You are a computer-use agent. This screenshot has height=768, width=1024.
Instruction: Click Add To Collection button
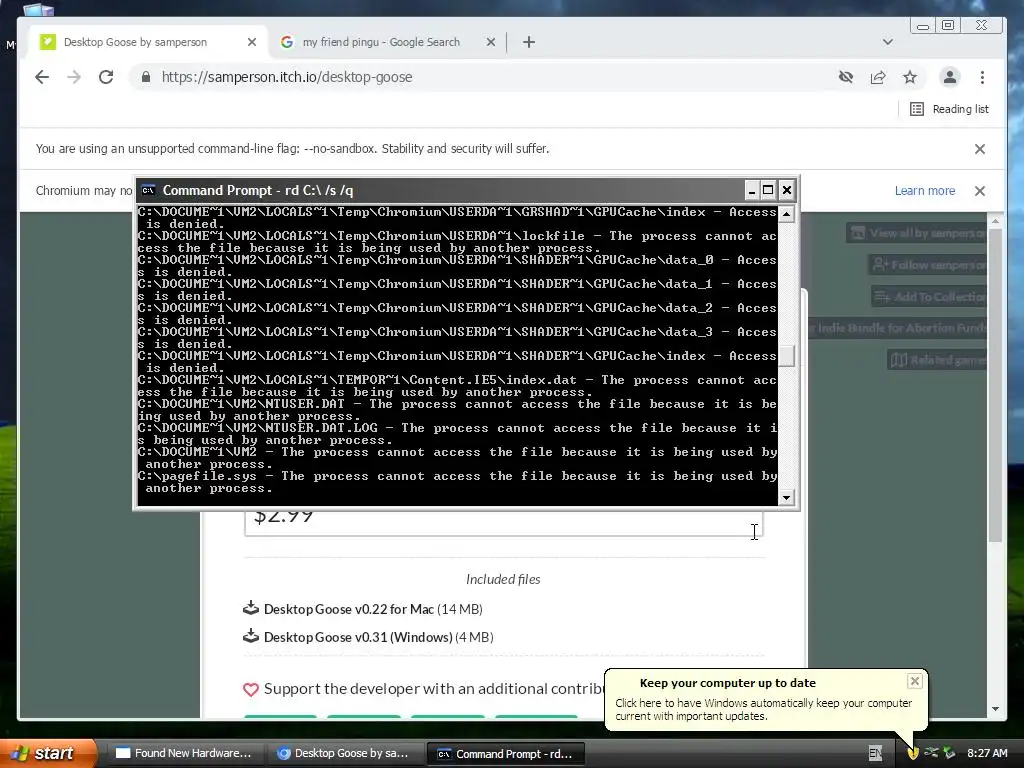tap(929, 296)
